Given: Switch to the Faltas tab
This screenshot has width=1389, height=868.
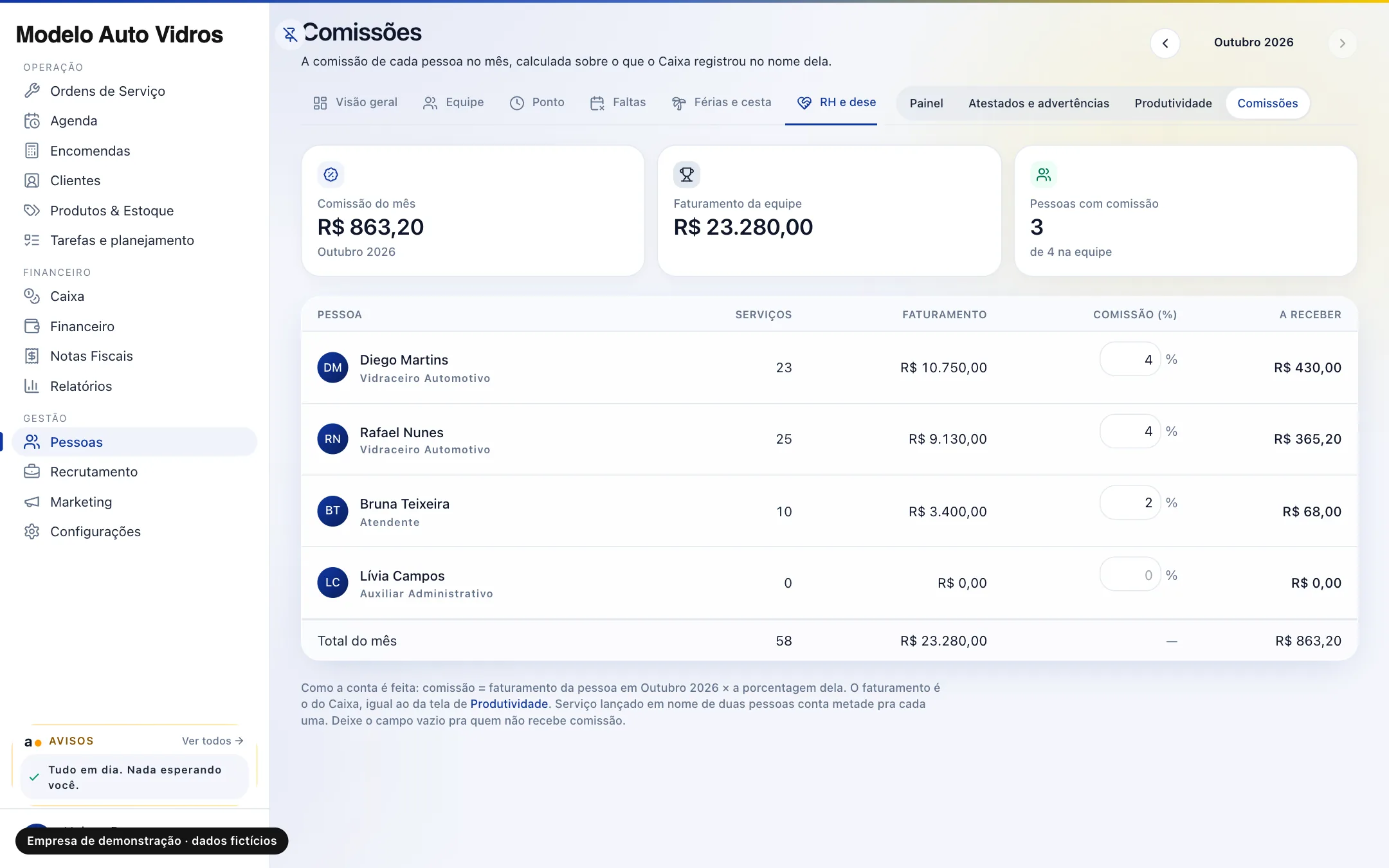Looking at the screenshot, I should pyautogui.click(x=618, y=103).
